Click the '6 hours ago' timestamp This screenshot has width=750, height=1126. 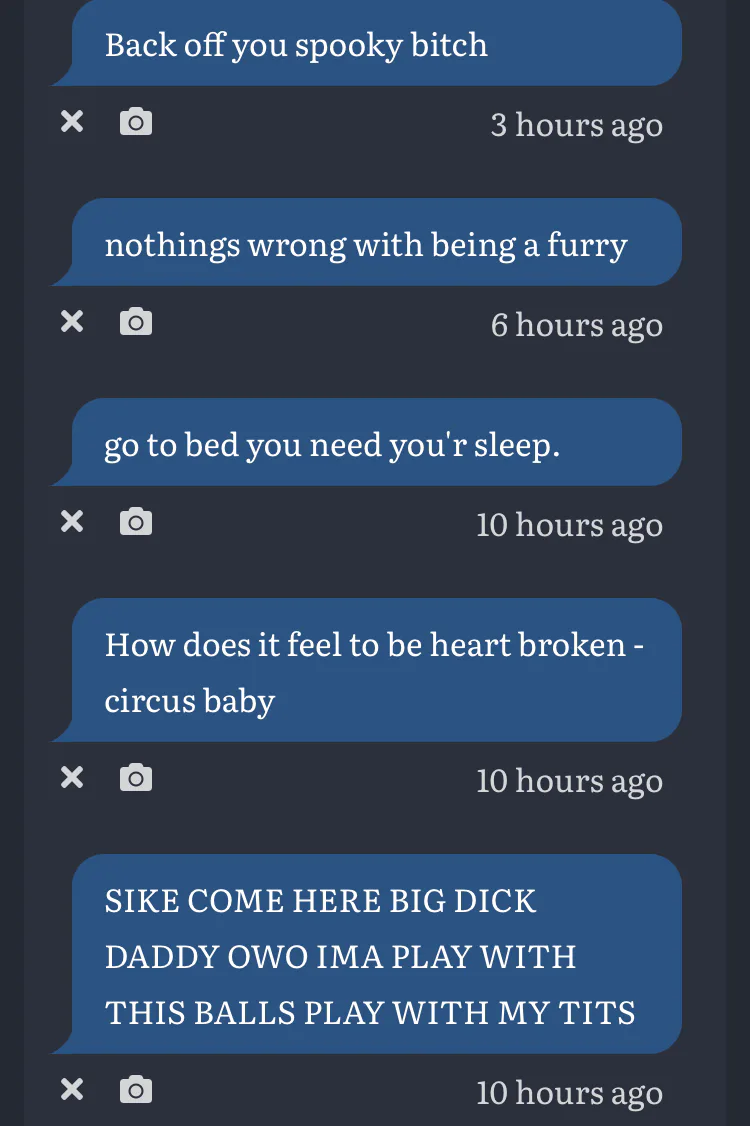[576, 325]
